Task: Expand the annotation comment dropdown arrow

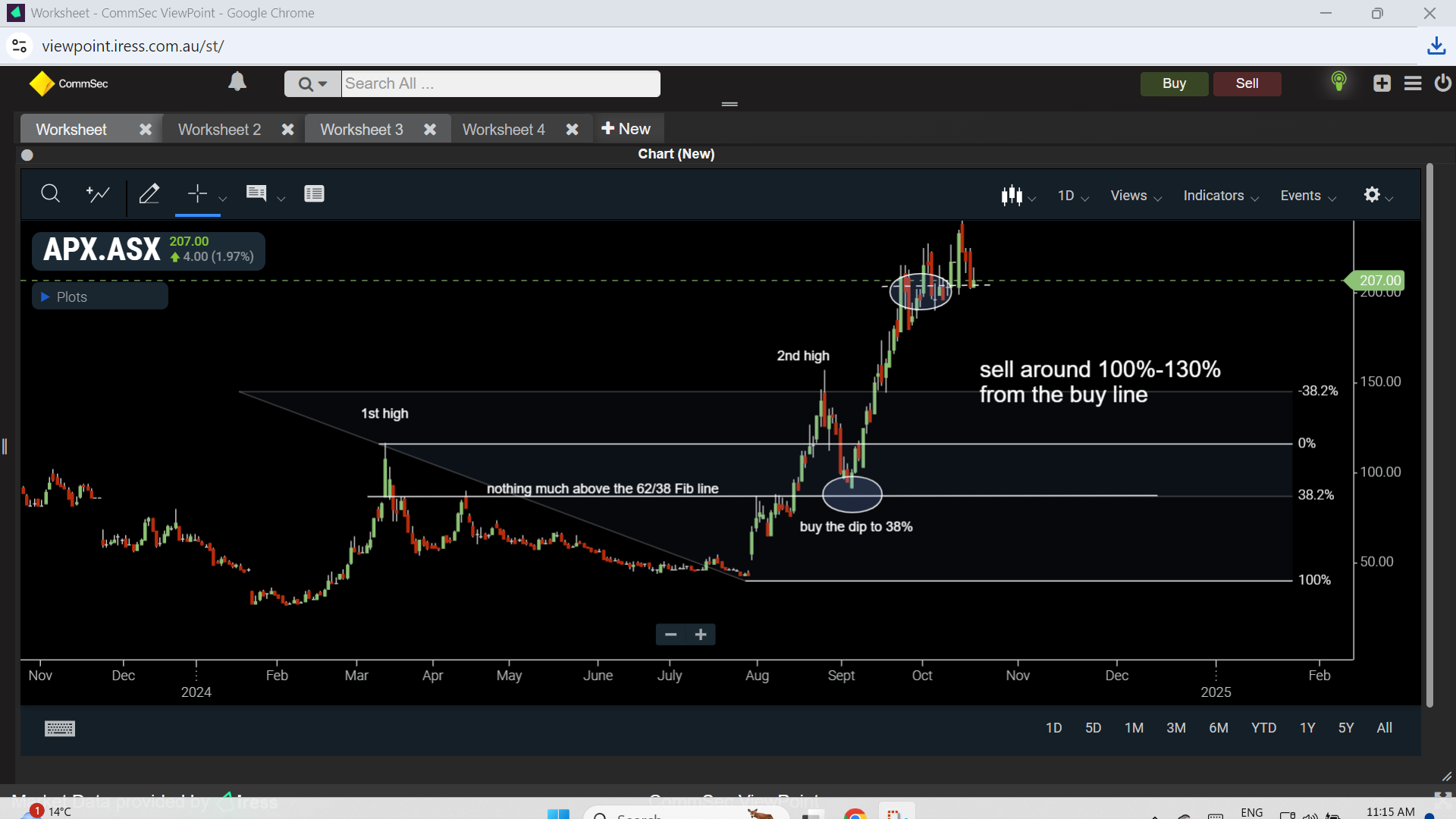Action: pyautogui.click(x=281, y=199)
